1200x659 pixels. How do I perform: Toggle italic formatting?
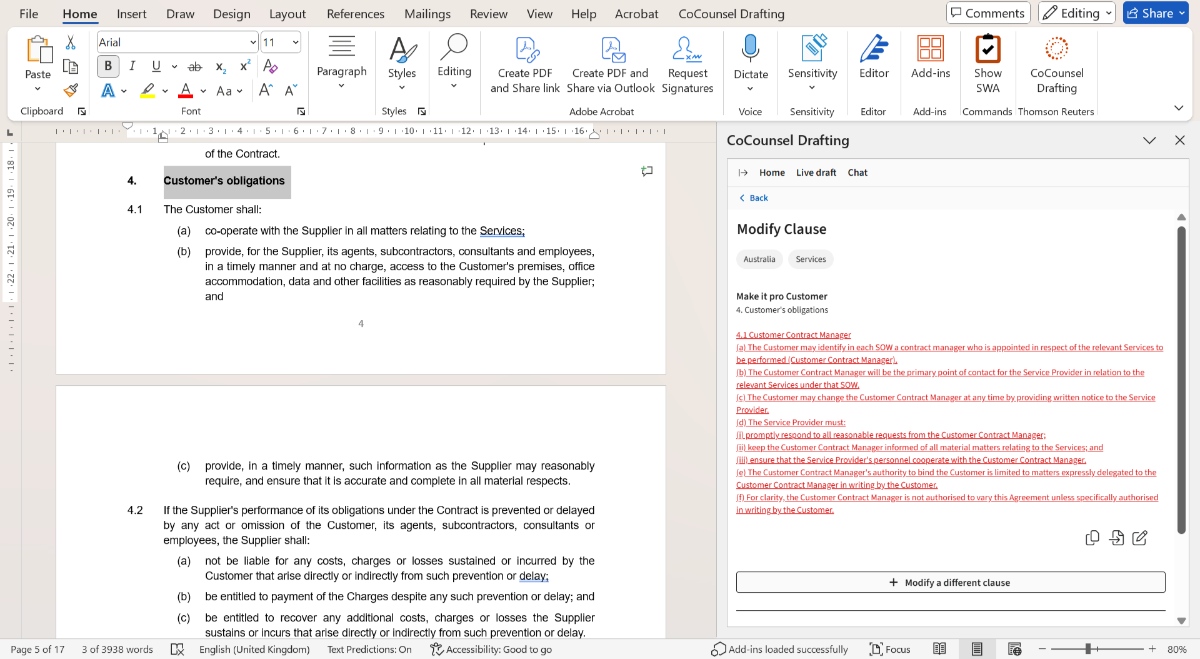[131, 66]
